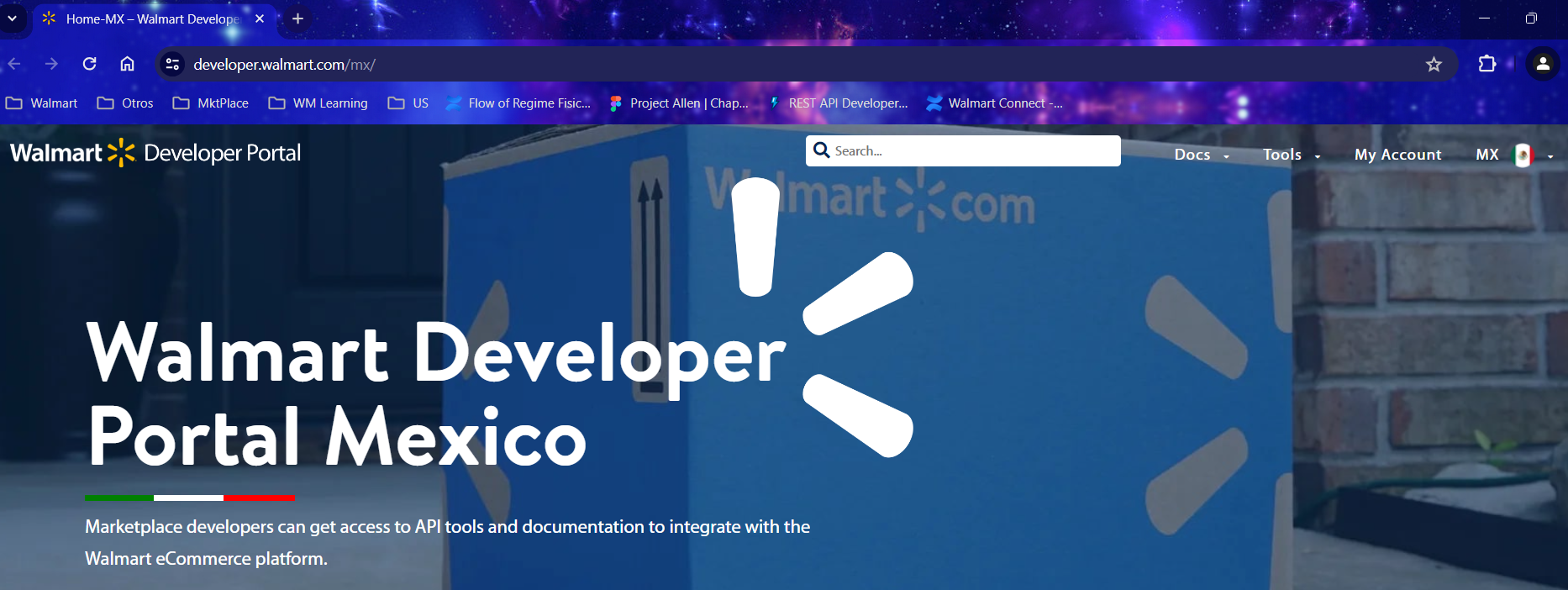The width and height of the screenshot is (1568, 590).
Task: Close the Home-MX Walmart Developer tab
Action: click(260, 18)
